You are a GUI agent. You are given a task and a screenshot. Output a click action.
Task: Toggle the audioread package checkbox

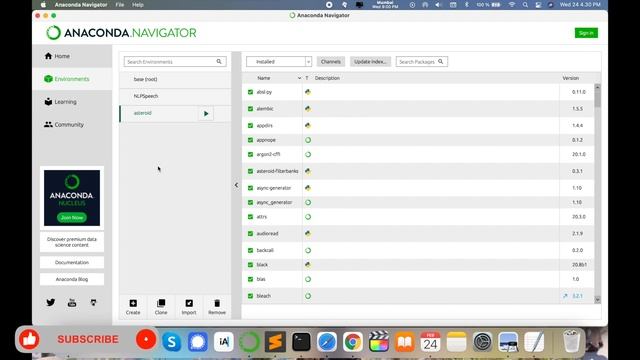tap(250, 233)
